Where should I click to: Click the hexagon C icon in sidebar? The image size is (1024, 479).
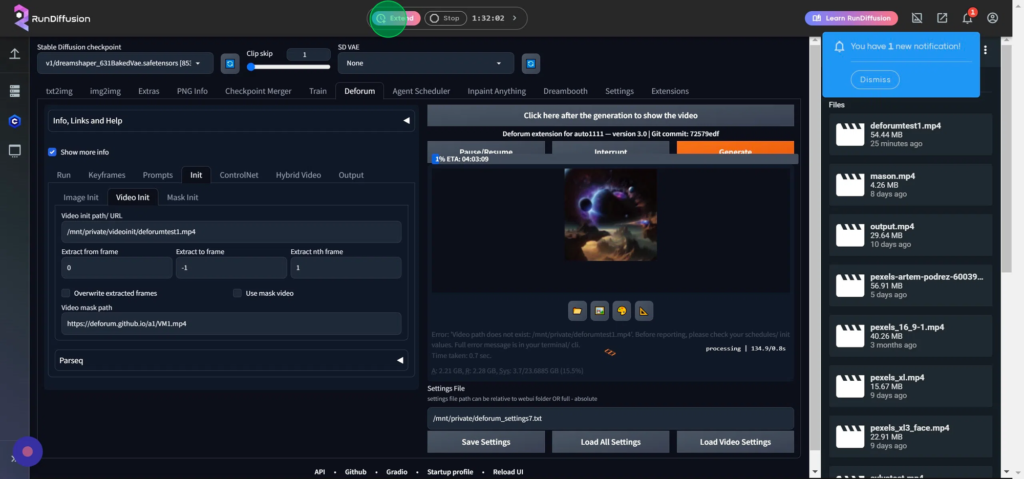[x=14, y=121]
